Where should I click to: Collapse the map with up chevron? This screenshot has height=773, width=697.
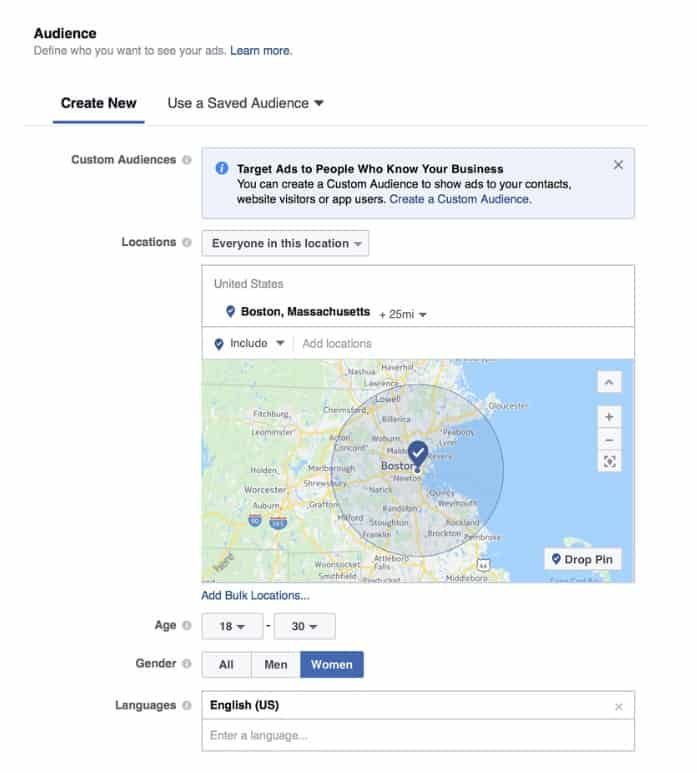coord(609,382)
